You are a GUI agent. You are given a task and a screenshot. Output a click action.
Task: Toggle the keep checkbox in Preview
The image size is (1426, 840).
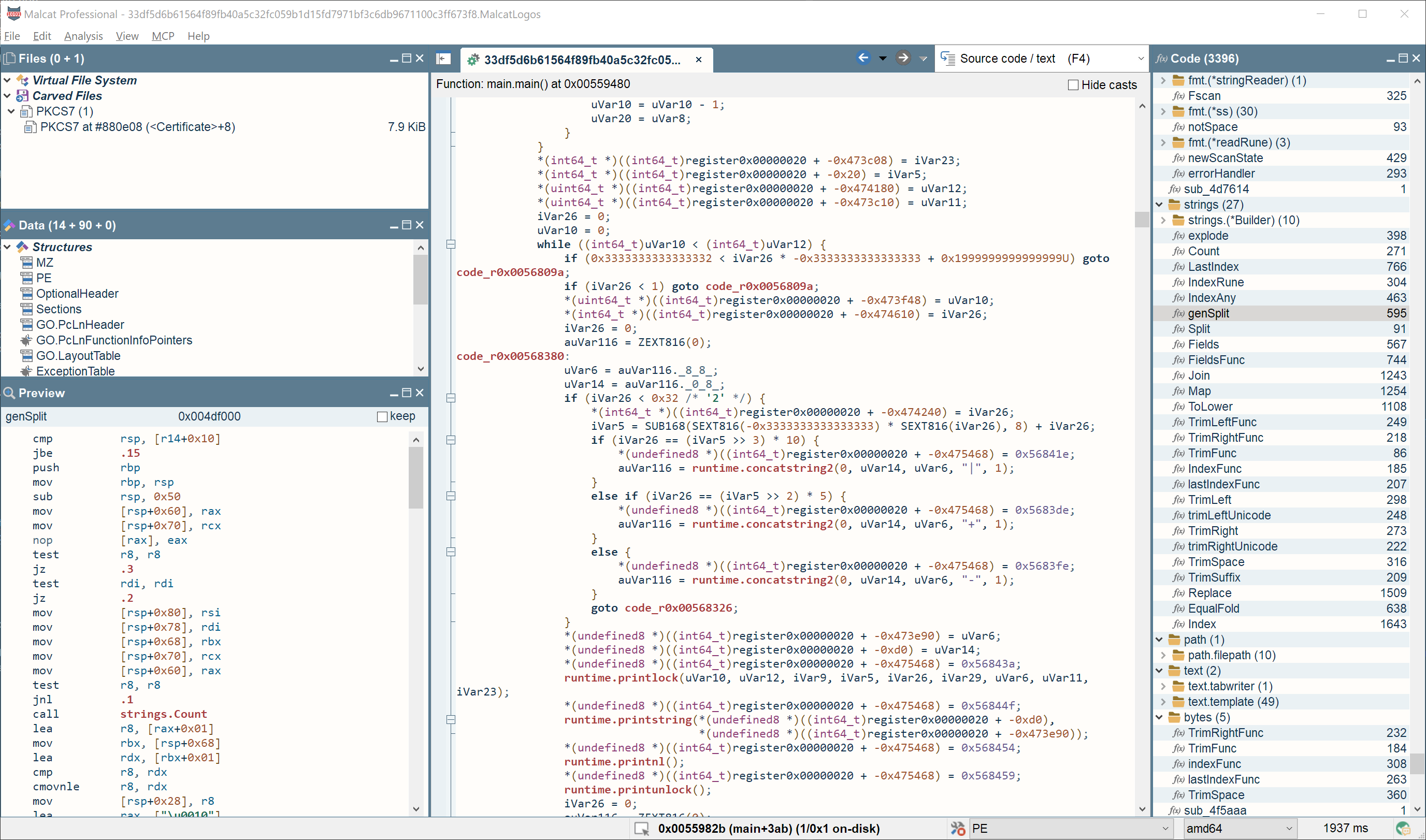382,416
